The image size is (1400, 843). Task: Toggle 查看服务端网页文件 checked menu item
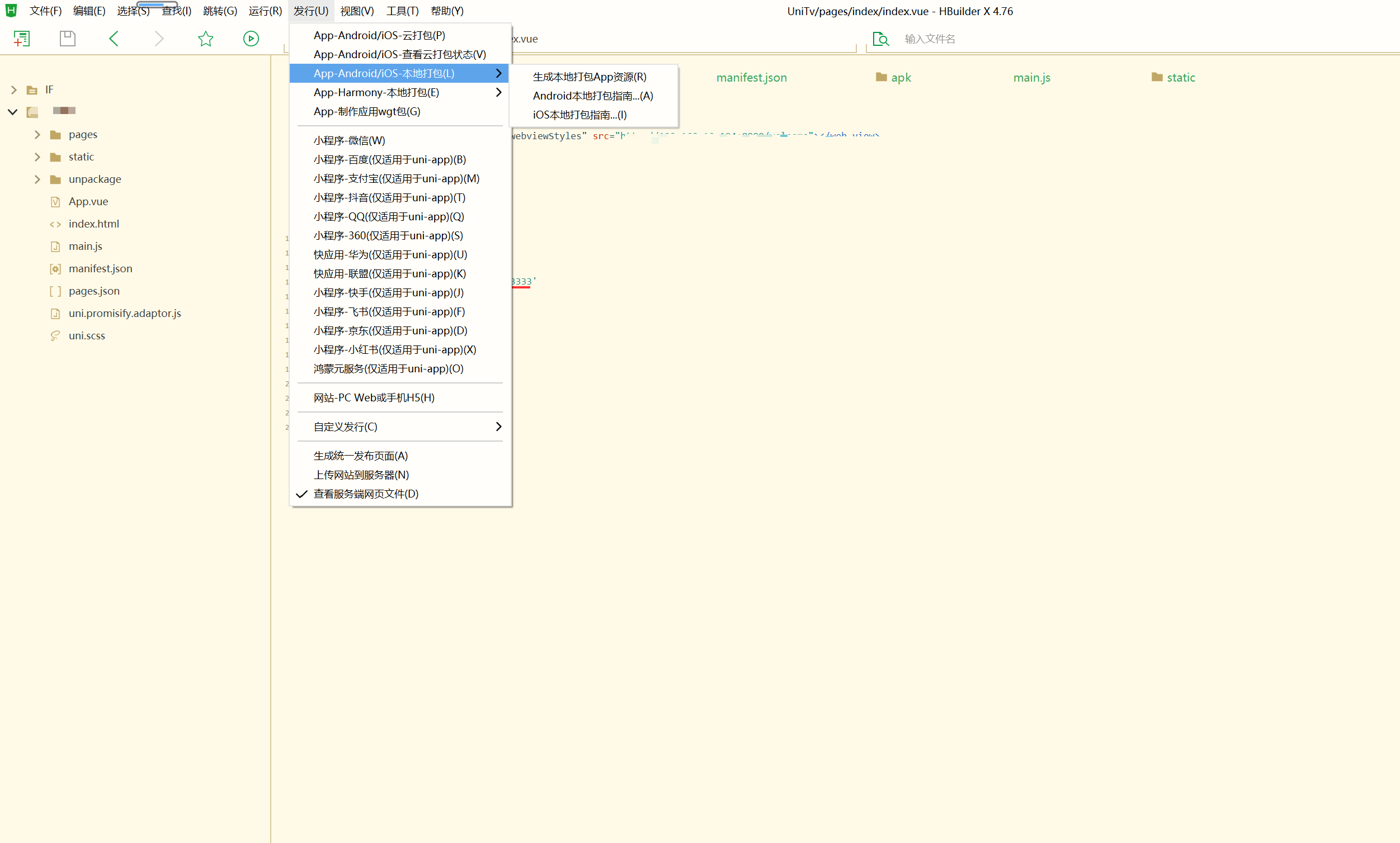click(x=365, y=494)
